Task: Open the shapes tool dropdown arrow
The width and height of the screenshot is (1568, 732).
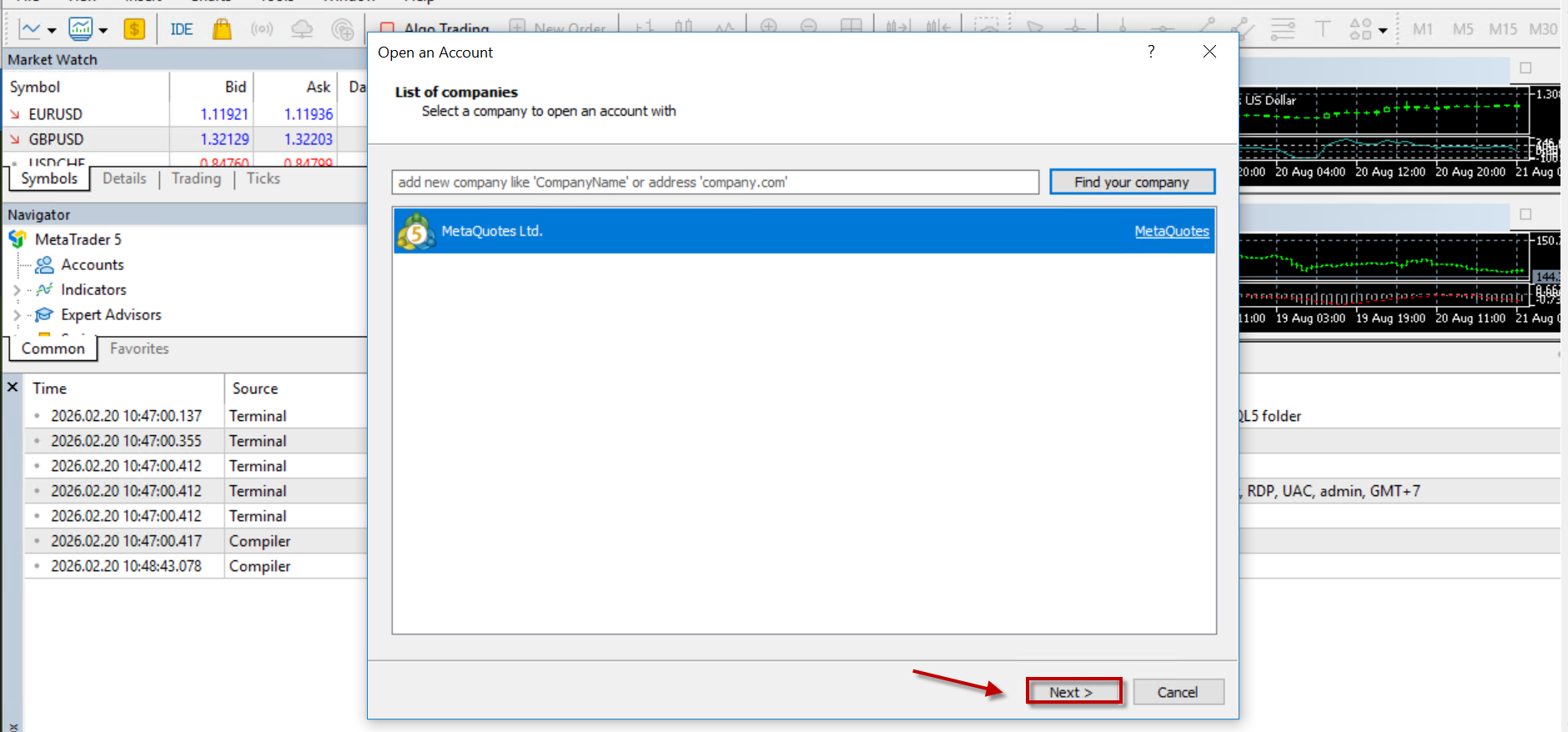Action: 1383,31
